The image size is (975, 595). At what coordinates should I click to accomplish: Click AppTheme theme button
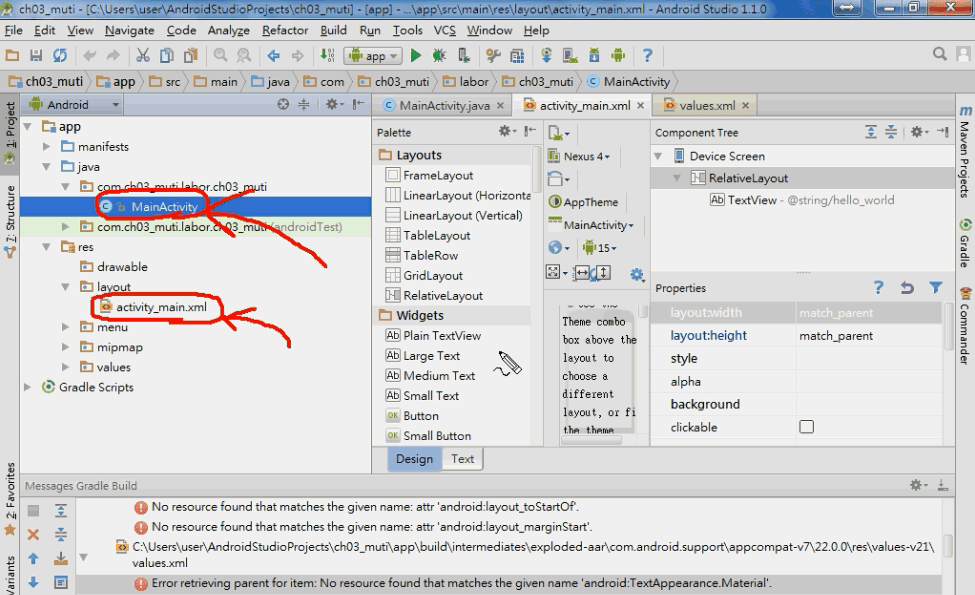(x=583, y=202)
